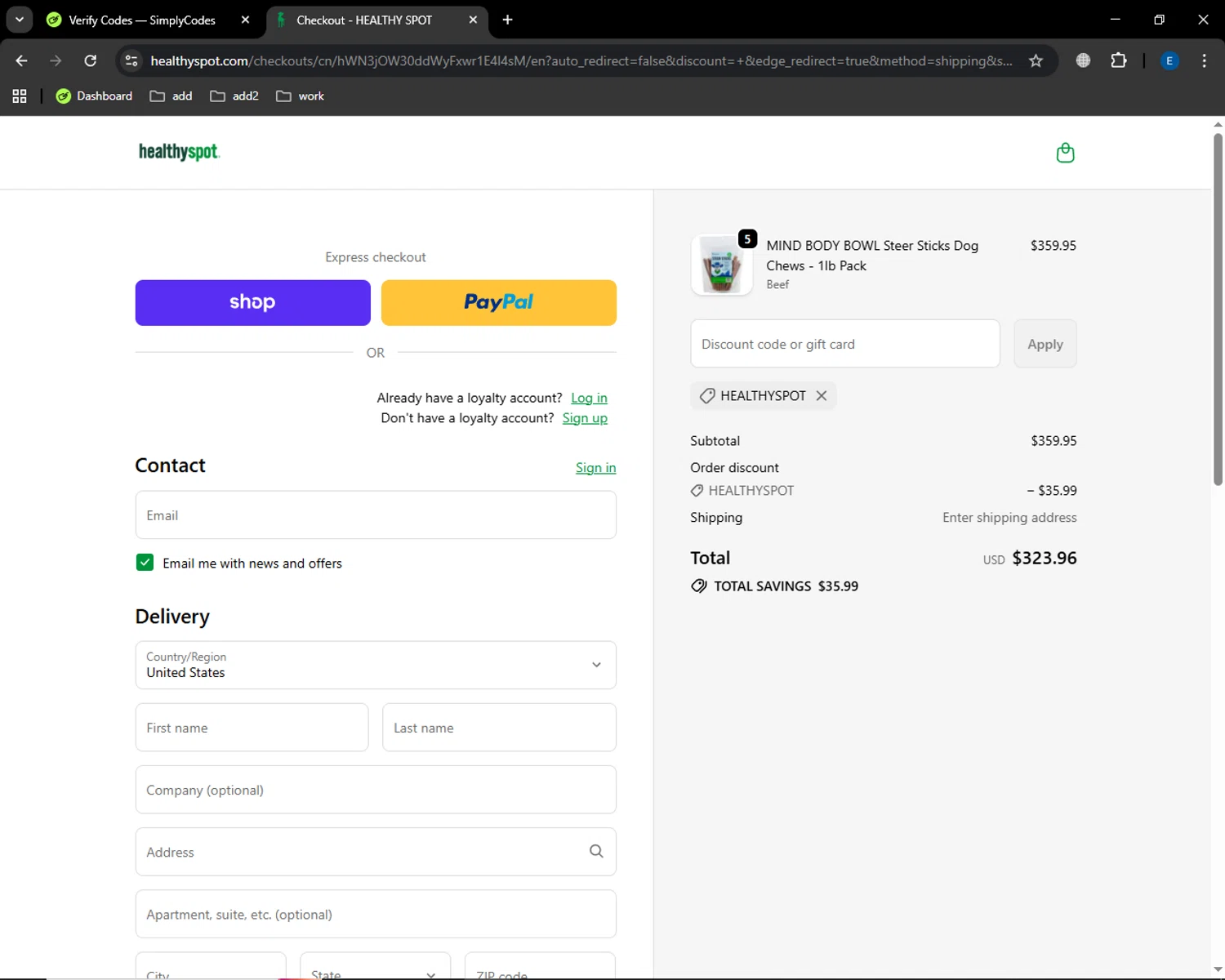Click the discount amount – $35.99
The height and width of the screenshot is (980, 1225).
click(x=1052, y=491)
